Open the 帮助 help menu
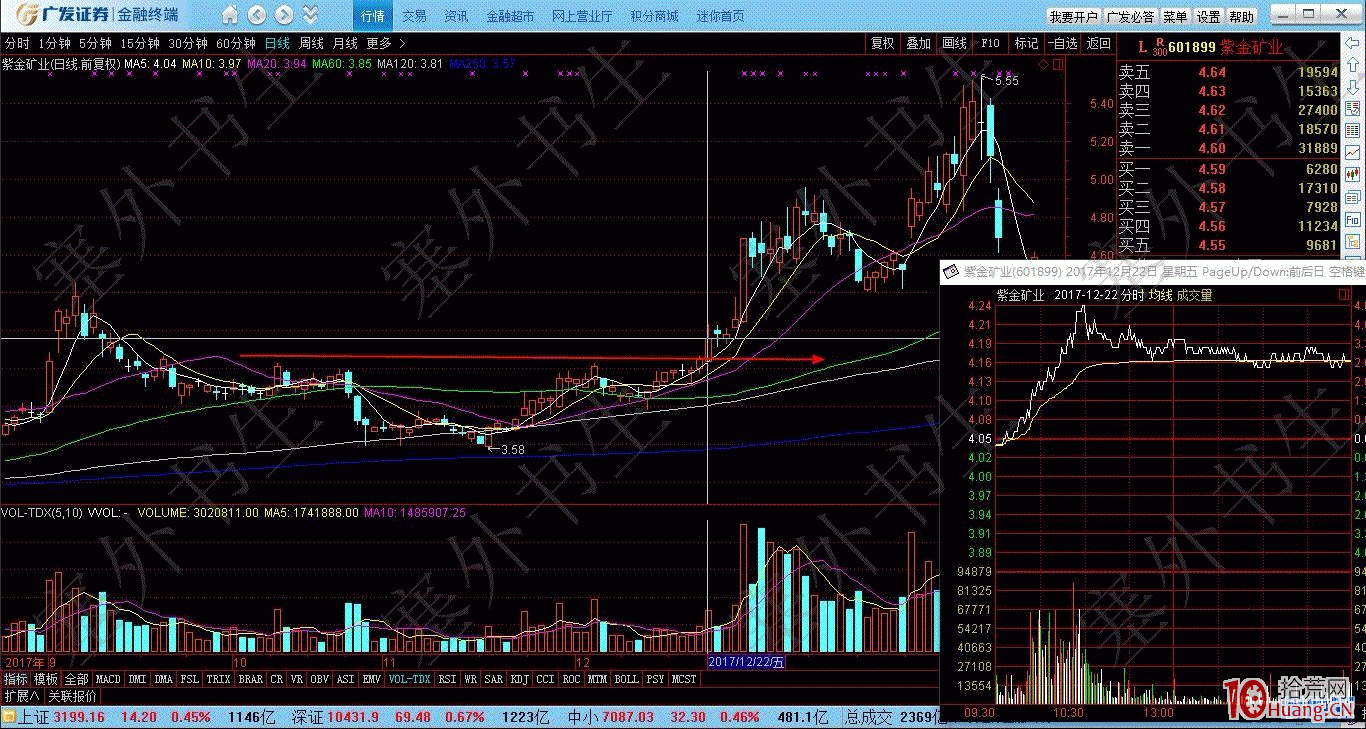The width and height of the screenshot is (1366, 729). 1242,17
